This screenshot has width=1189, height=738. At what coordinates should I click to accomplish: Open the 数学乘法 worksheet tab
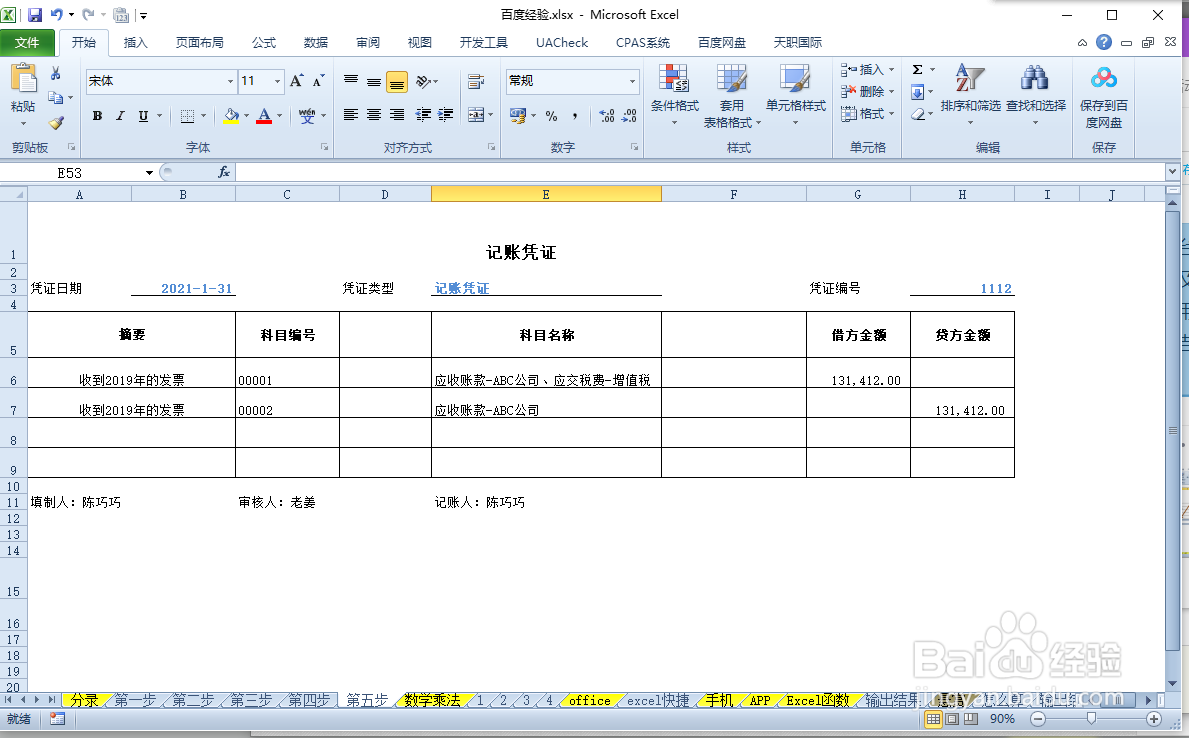pos(432,700)
